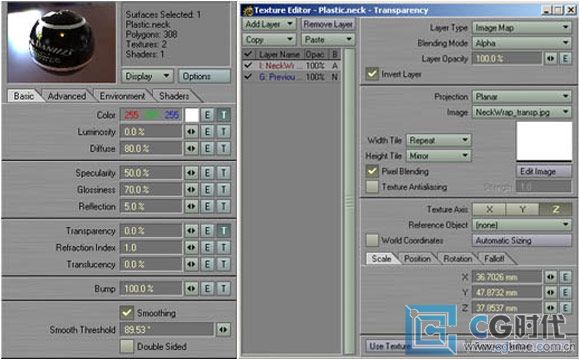Open Display dropdown
580x360 pixels.
click(147, 76)
